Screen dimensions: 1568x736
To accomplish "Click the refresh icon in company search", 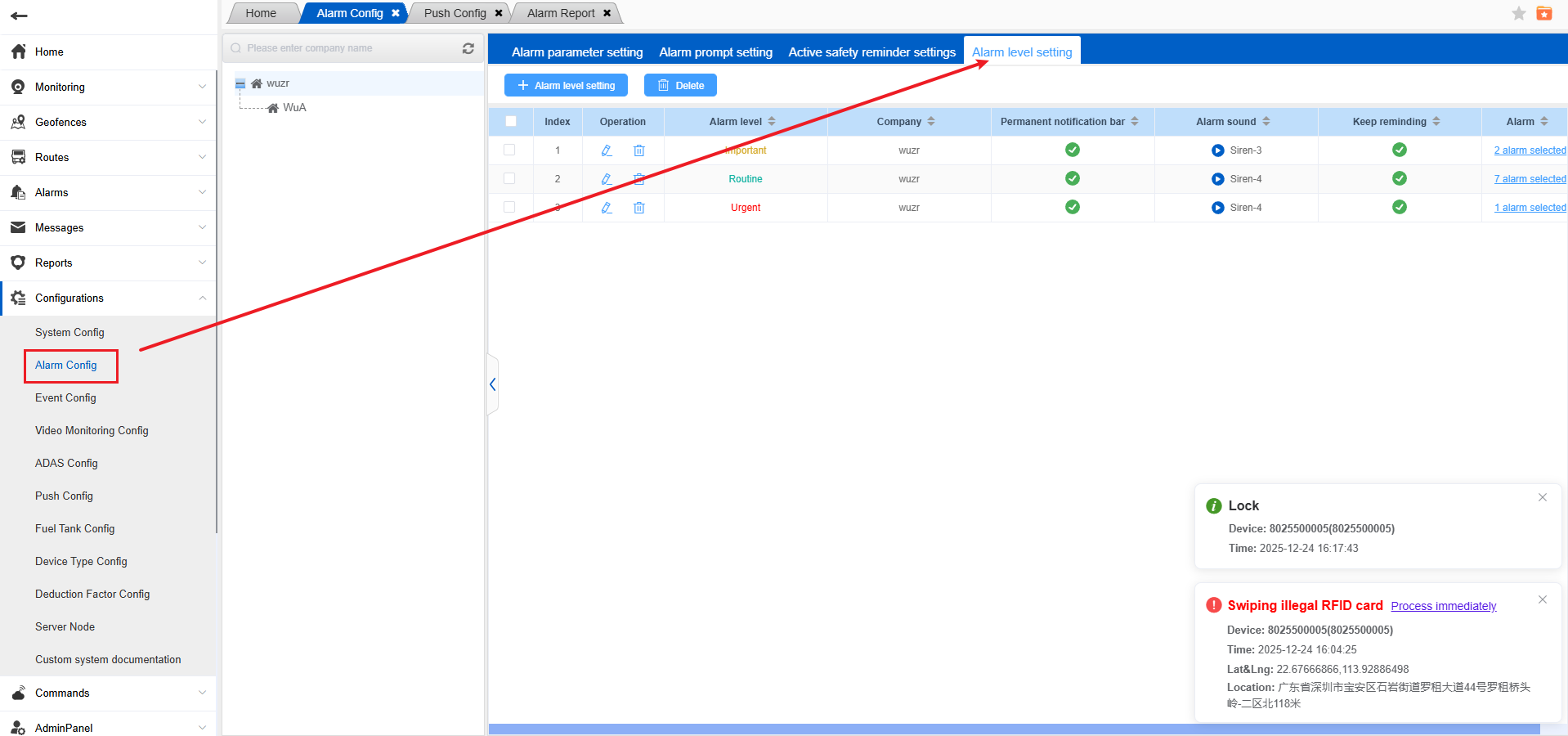I will pos(468,48).
